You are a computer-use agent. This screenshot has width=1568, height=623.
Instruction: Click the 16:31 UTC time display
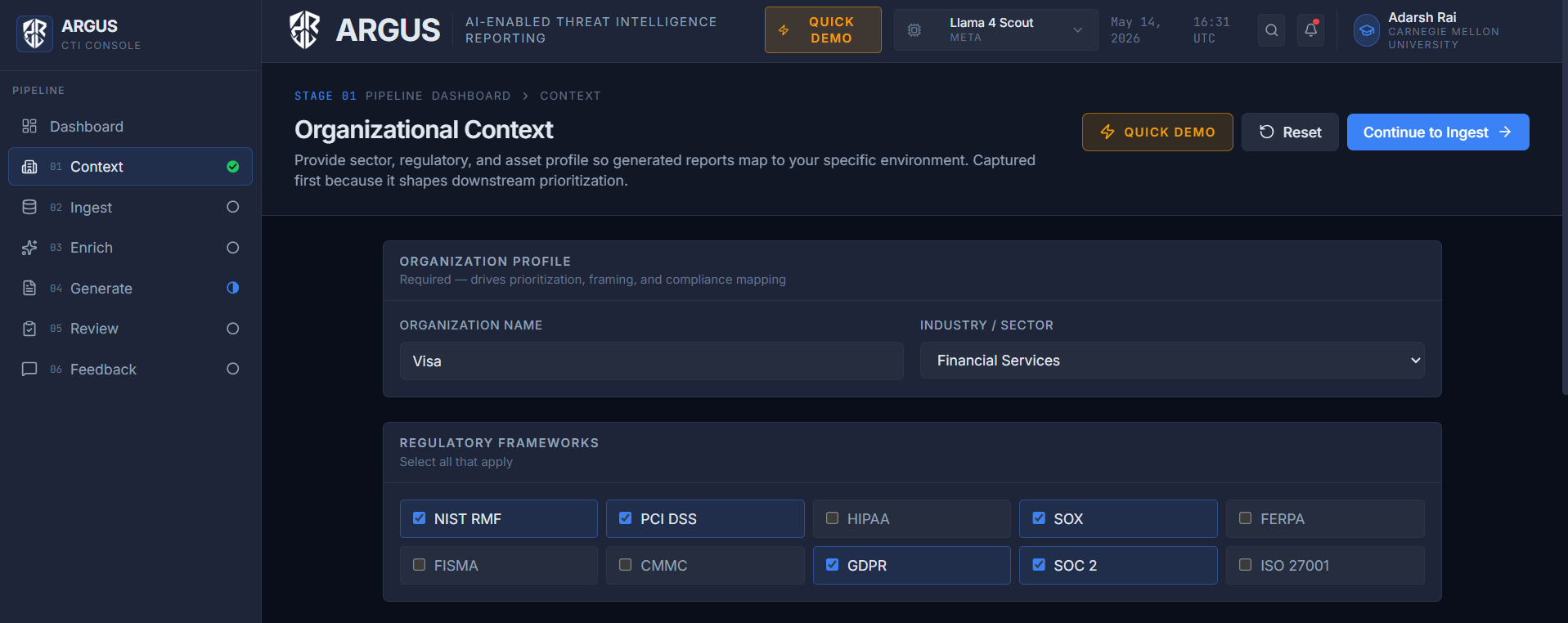1211,30
